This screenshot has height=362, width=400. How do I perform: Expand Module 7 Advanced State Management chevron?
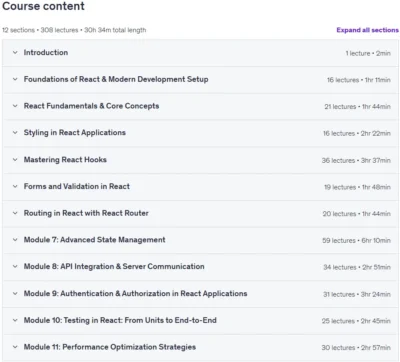point(15,240)
